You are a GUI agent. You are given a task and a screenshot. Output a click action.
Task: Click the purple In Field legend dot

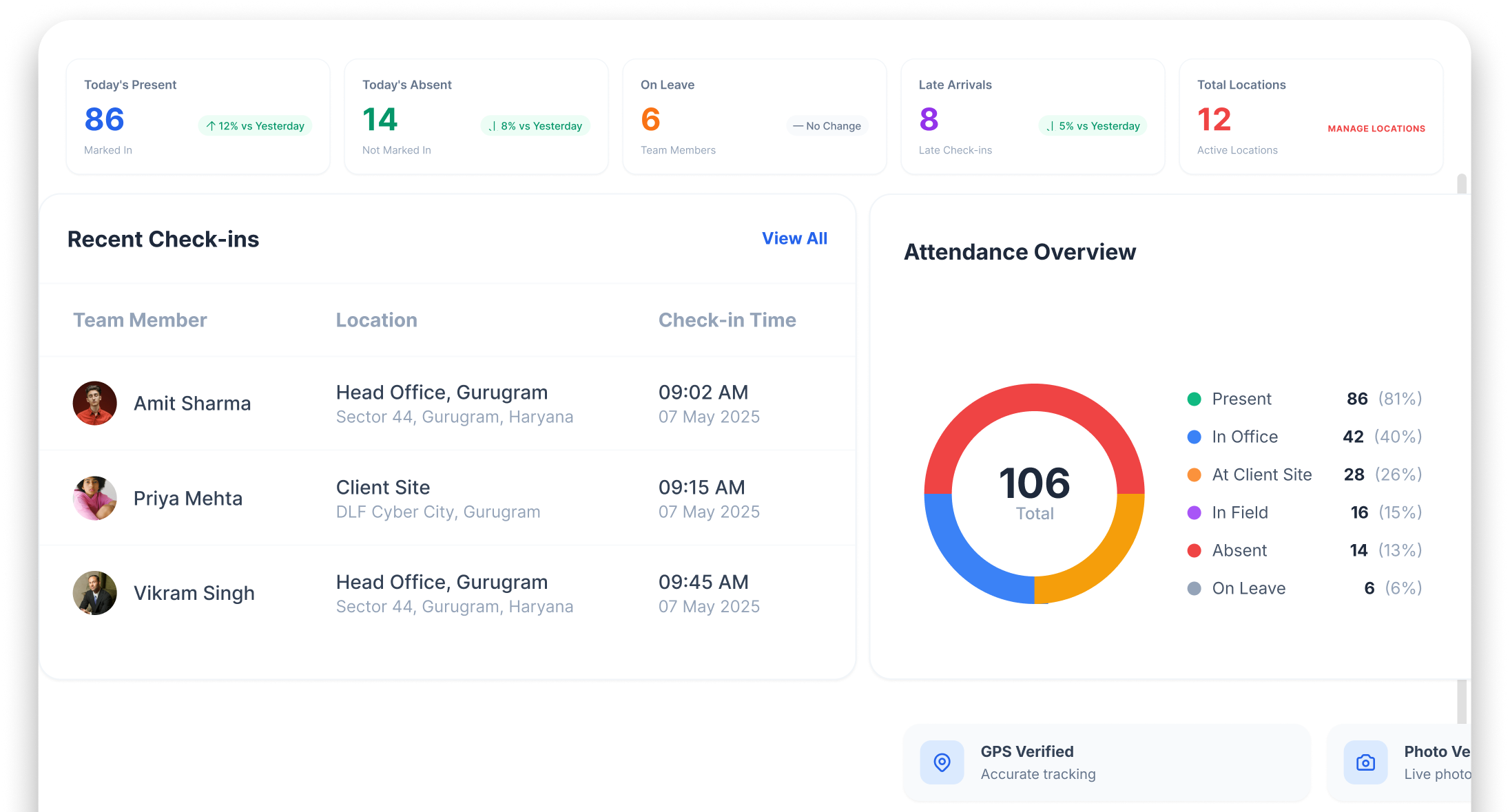coord(1194,512)
